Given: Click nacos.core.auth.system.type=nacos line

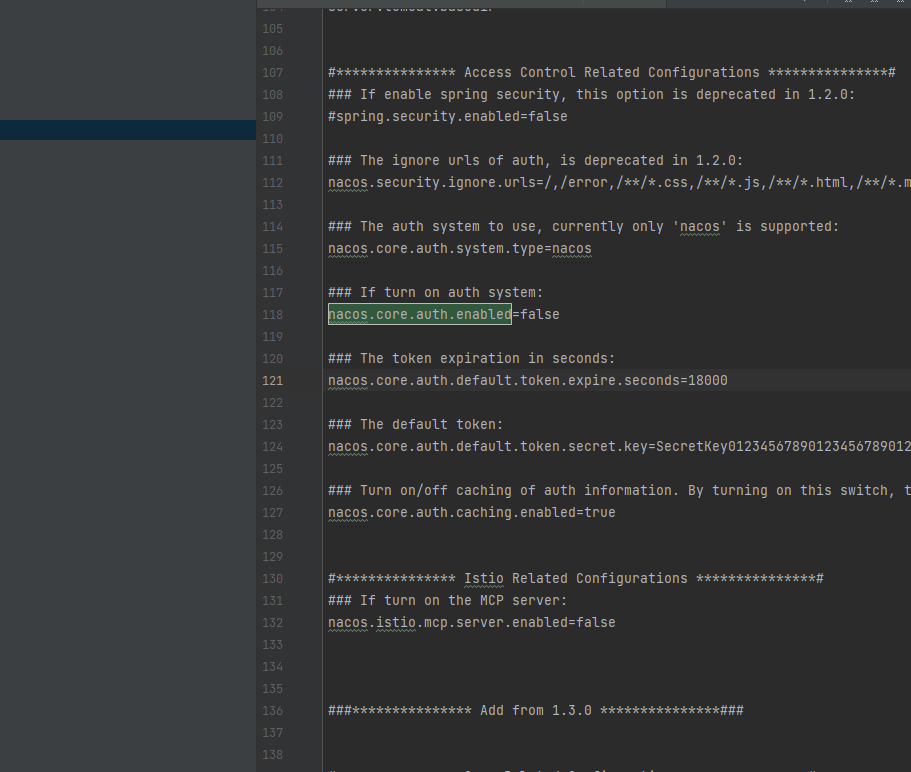Looking at the screenshot, I should click(459, 249).
